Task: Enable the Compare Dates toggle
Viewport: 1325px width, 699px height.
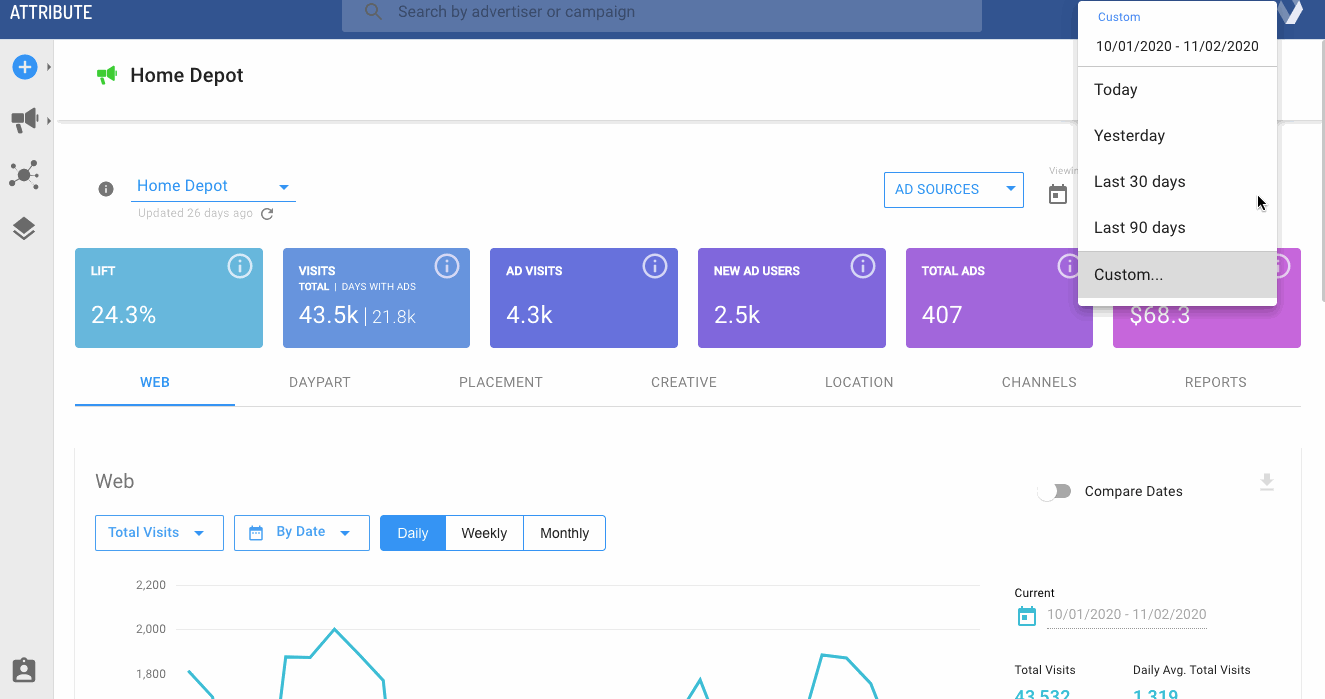Action: [1055, 491]
